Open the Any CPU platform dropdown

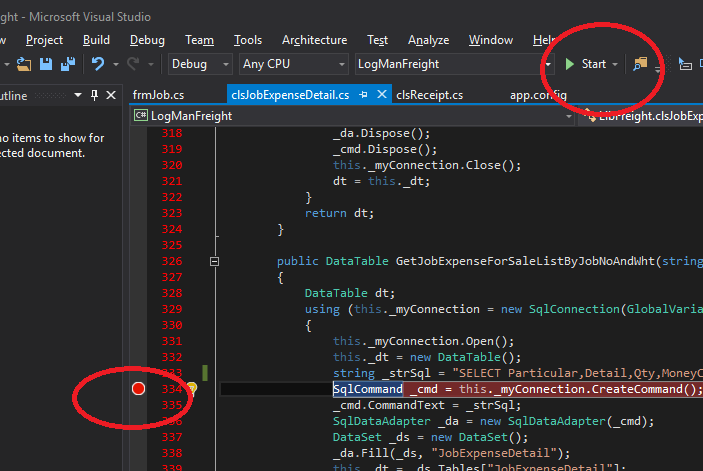click(294, 64)
